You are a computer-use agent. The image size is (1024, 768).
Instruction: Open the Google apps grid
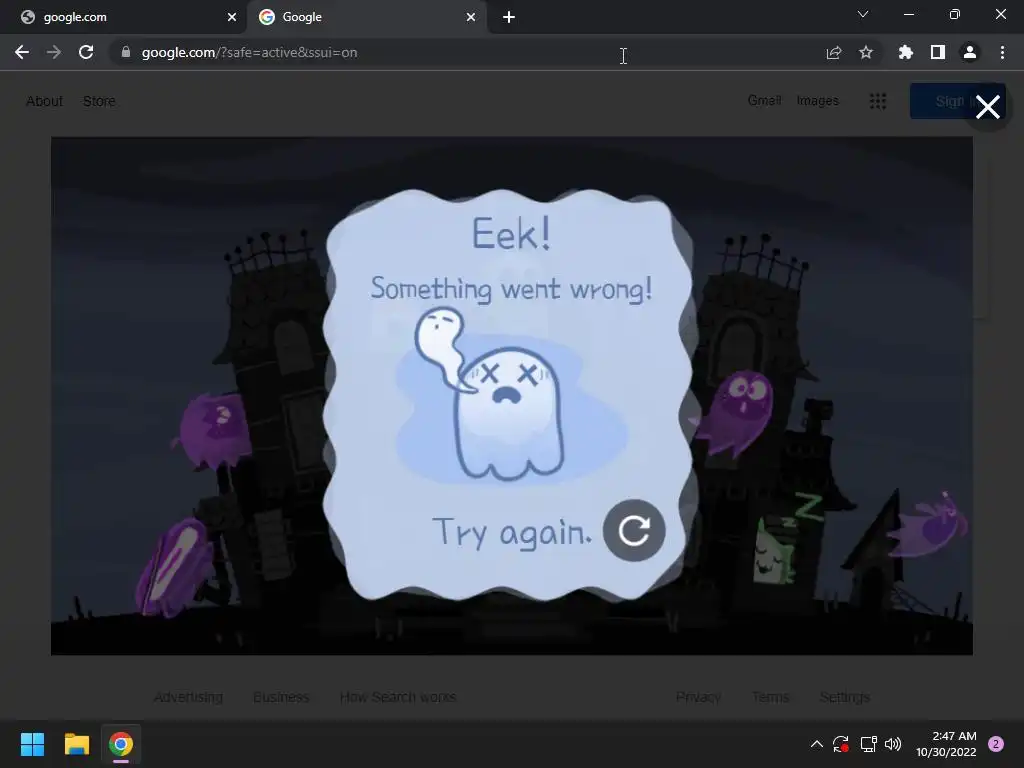(x=878, y=101)
